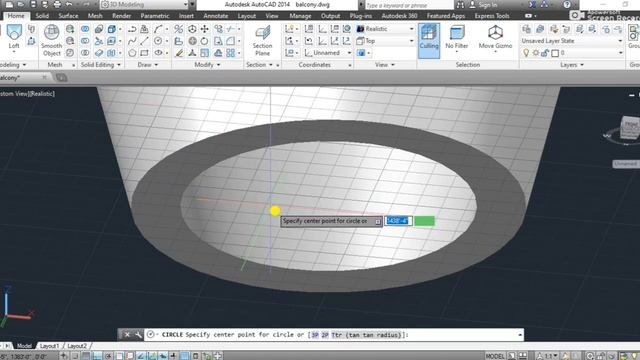The width and height of the screenshot is (640, 360).
Task: Close the command line with X button
Action: [x=127, y=335]
